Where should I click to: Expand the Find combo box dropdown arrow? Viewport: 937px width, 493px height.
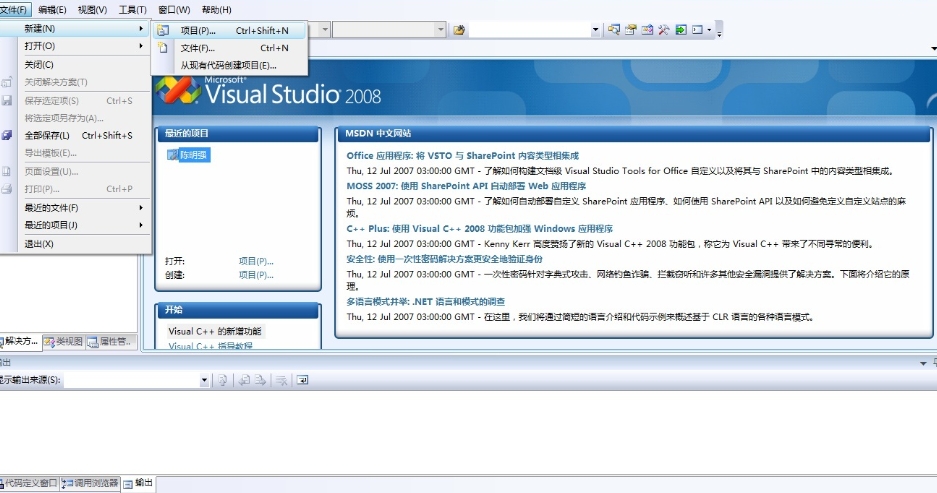595,30
